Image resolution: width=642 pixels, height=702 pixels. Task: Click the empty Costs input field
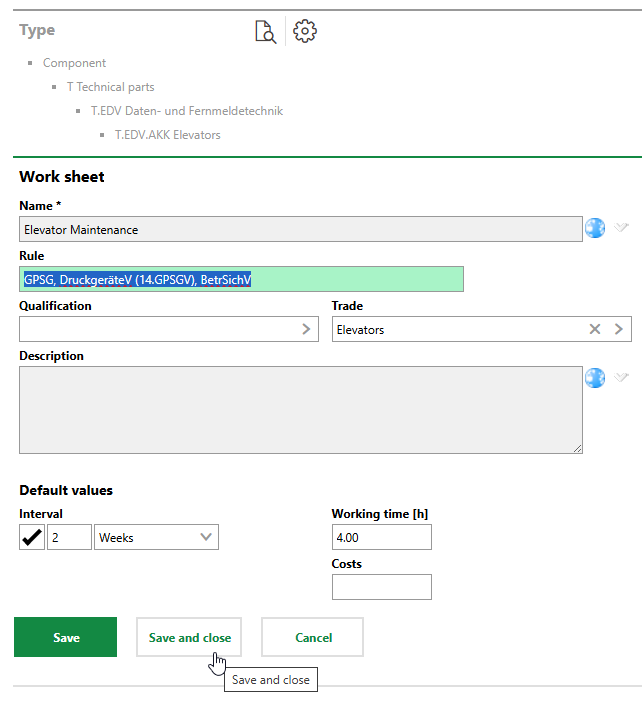pyautogui.click(x=381, y=587)
